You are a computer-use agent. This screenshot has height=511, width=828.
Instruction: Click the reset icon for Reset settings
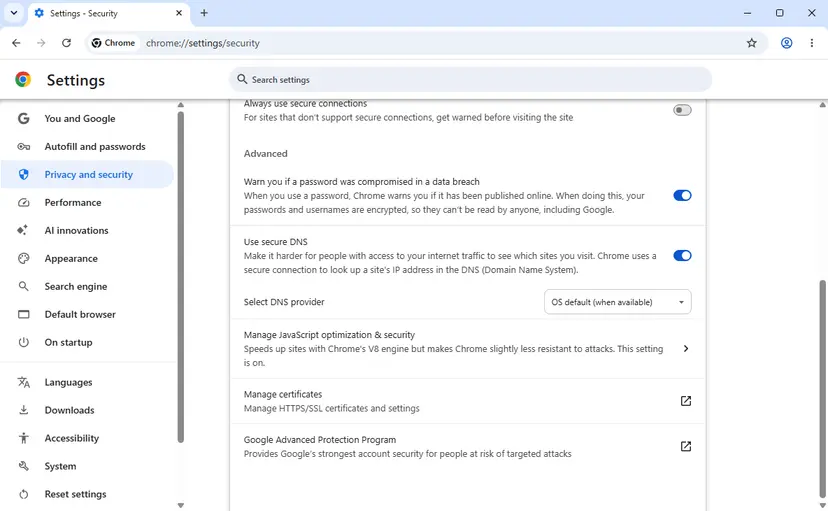(x=23, y=494)
